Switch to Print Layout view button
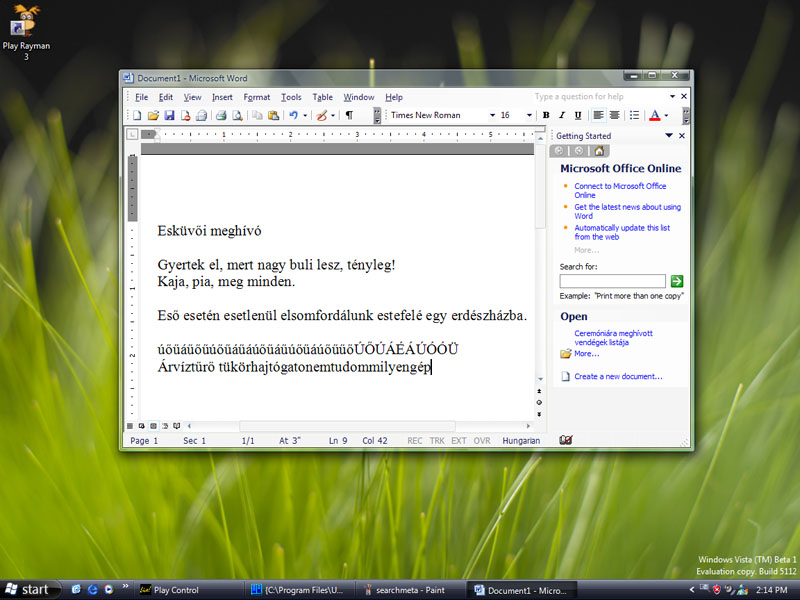The image size is (800, 600). [153, 426]
